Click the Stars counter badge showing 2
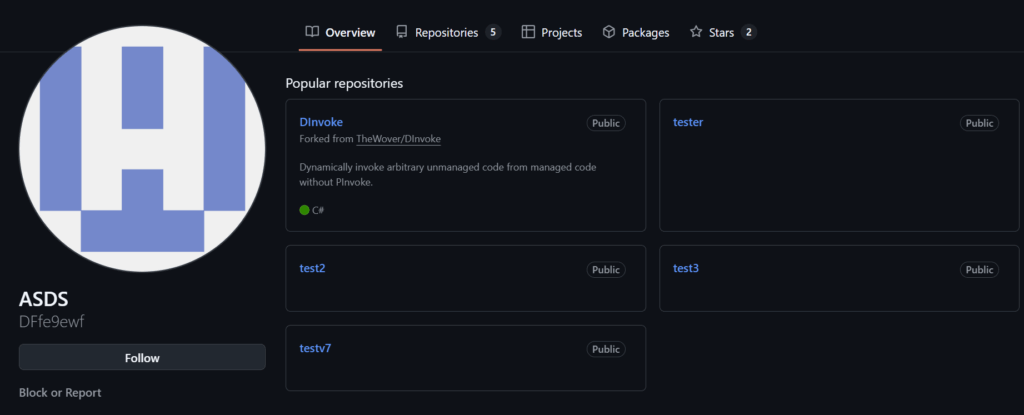Image resolution: width=1024 pixels, height=415 pixels. (748, 32)
